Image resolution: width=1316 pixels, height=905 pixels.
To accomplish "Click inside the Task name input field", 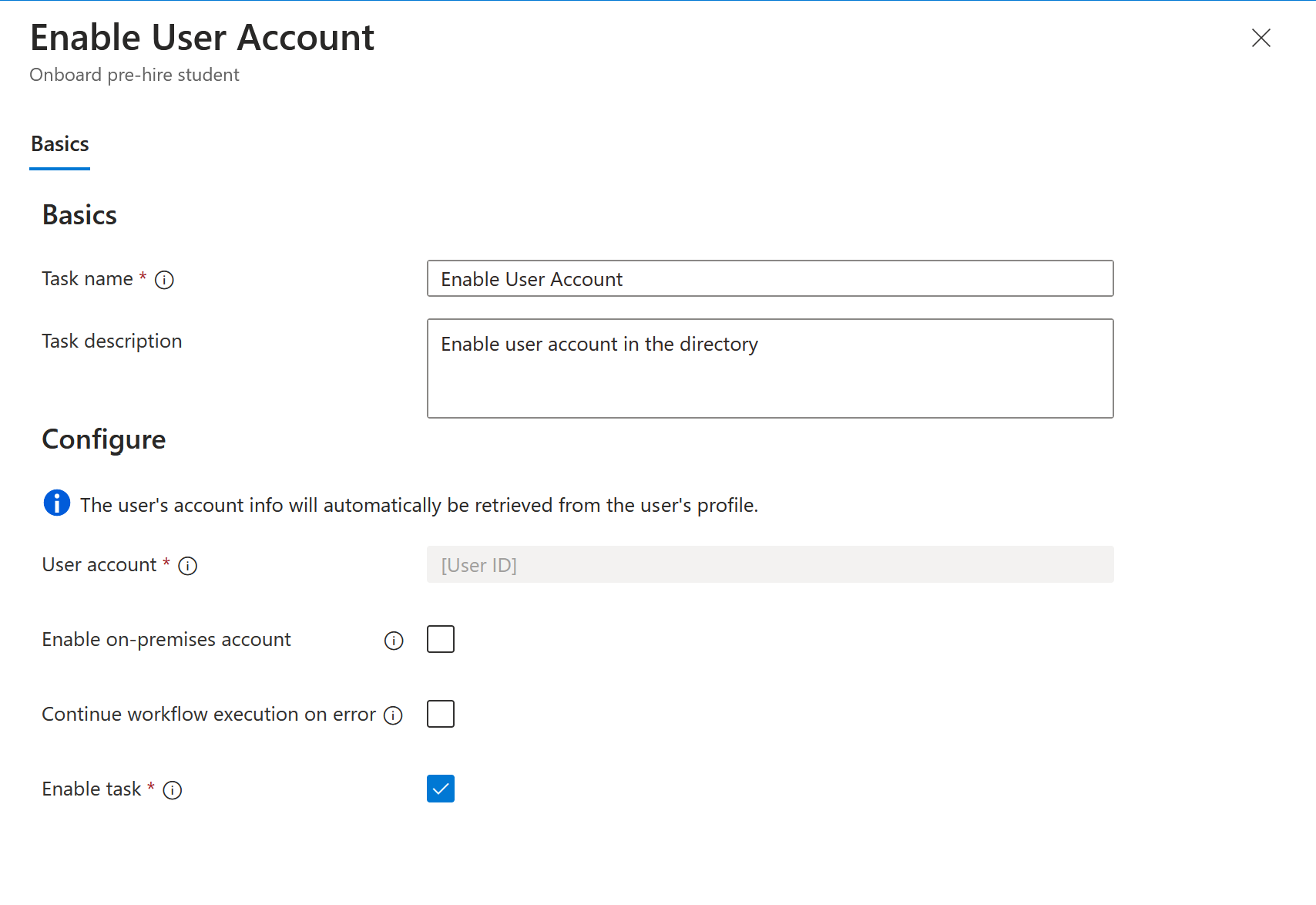I will [769, 278].
